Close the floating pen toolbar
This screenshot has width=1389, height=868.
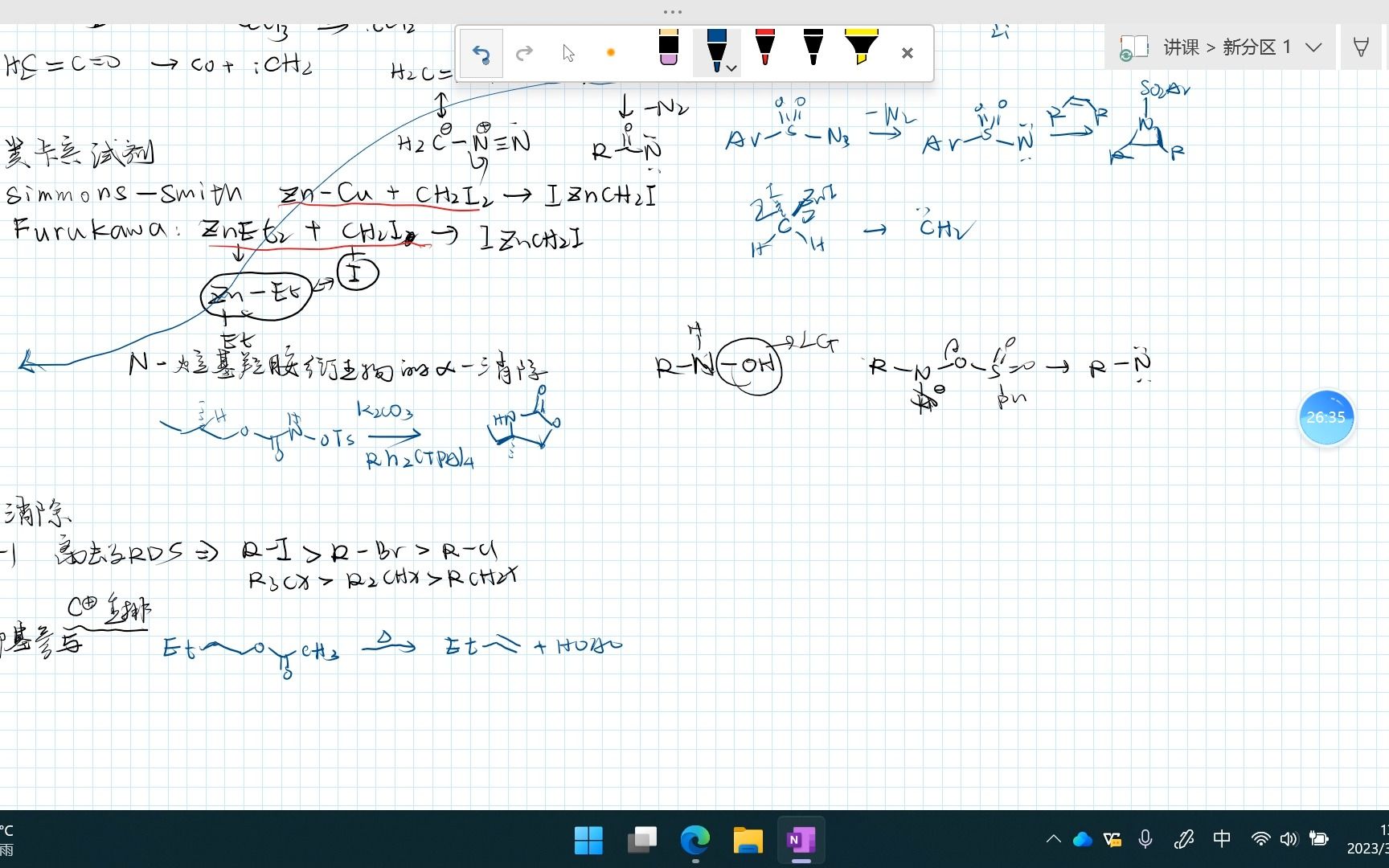[908, 53]
